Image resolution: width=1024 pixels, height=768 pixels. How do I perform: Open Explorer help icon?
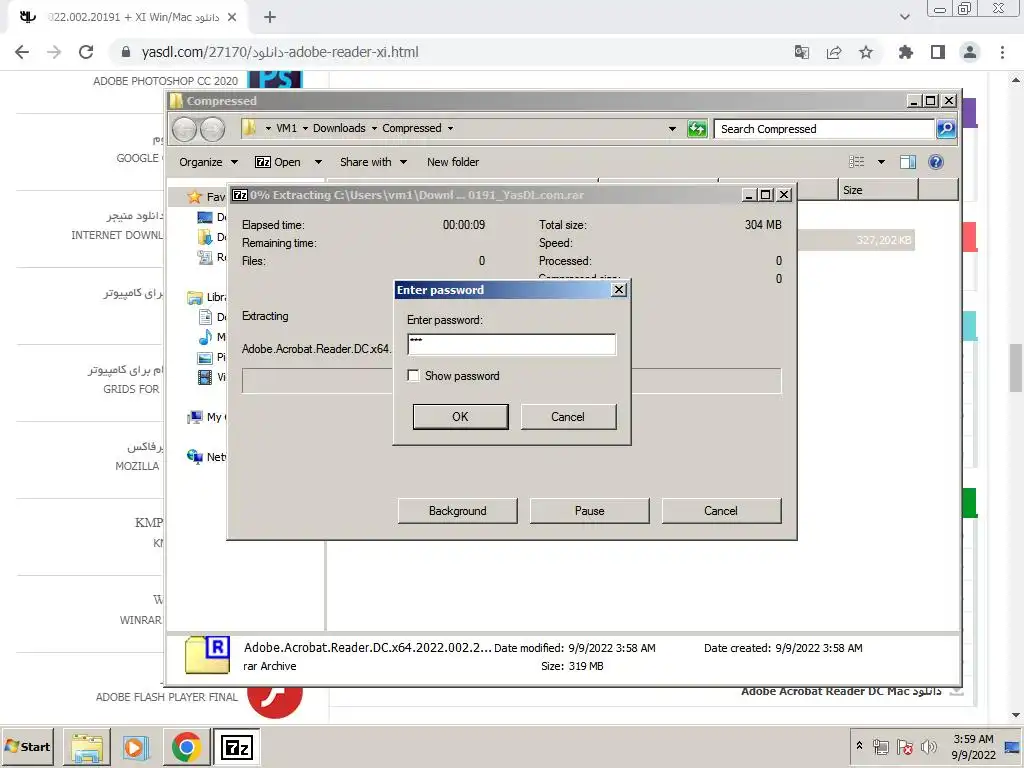pos(936,162)
